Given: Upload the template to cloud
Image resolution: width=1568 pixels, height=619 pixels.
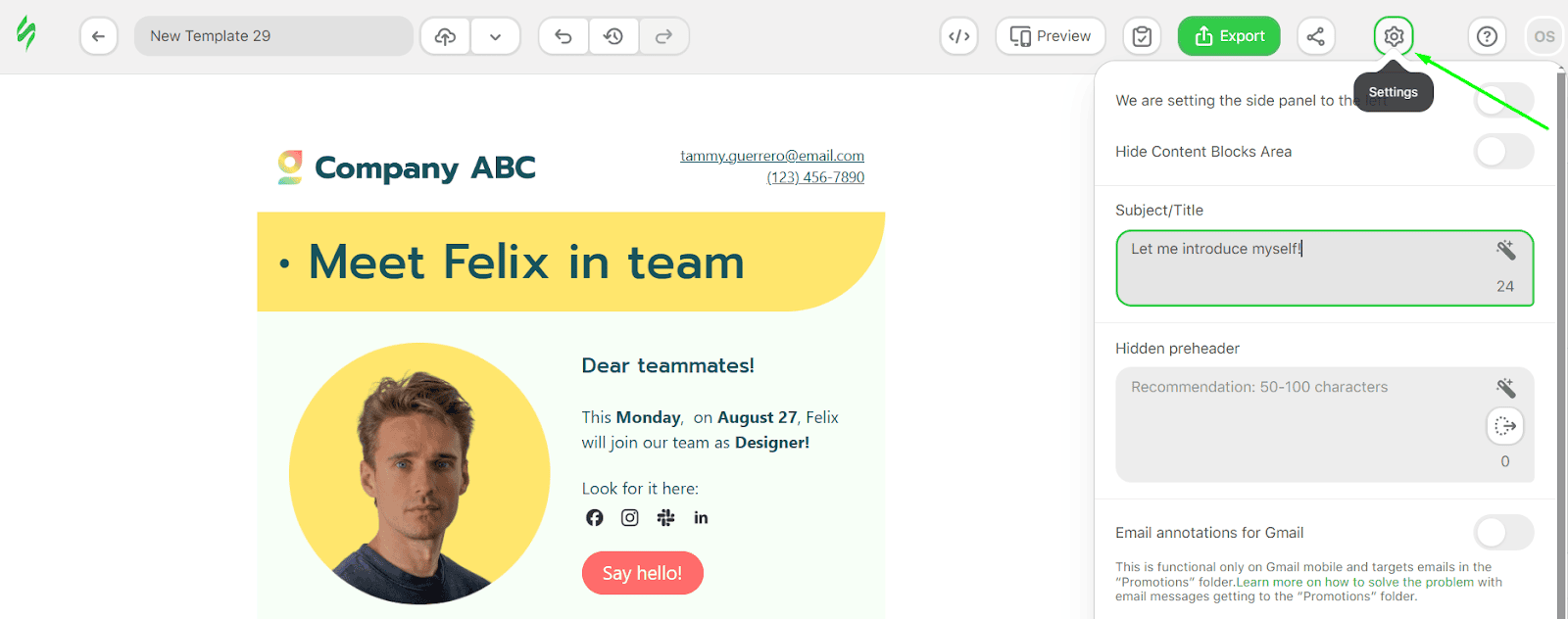Looking at the screenshot, I should click(445, 35).
